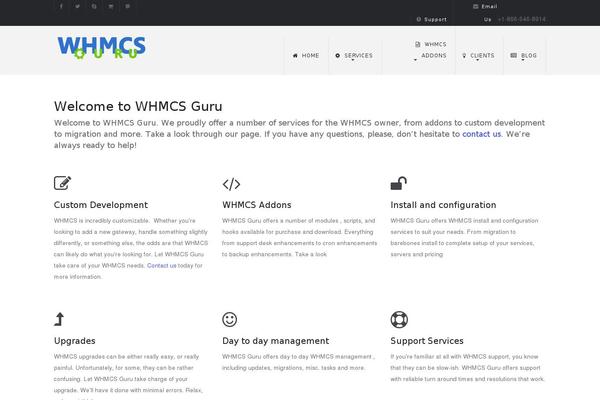
Task: Click the Day to day management description
Action: point(298,362)
